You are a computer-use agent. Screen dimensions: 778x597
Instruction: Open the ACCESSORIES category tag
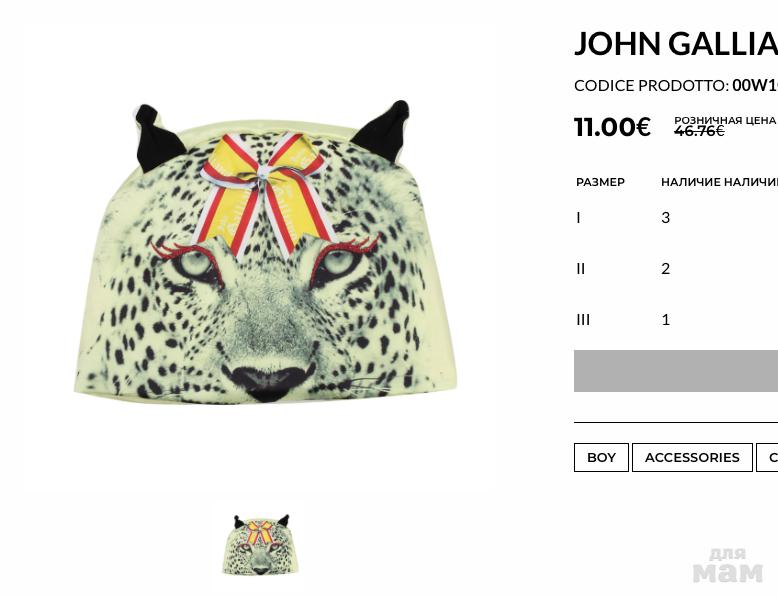(692, 458)
